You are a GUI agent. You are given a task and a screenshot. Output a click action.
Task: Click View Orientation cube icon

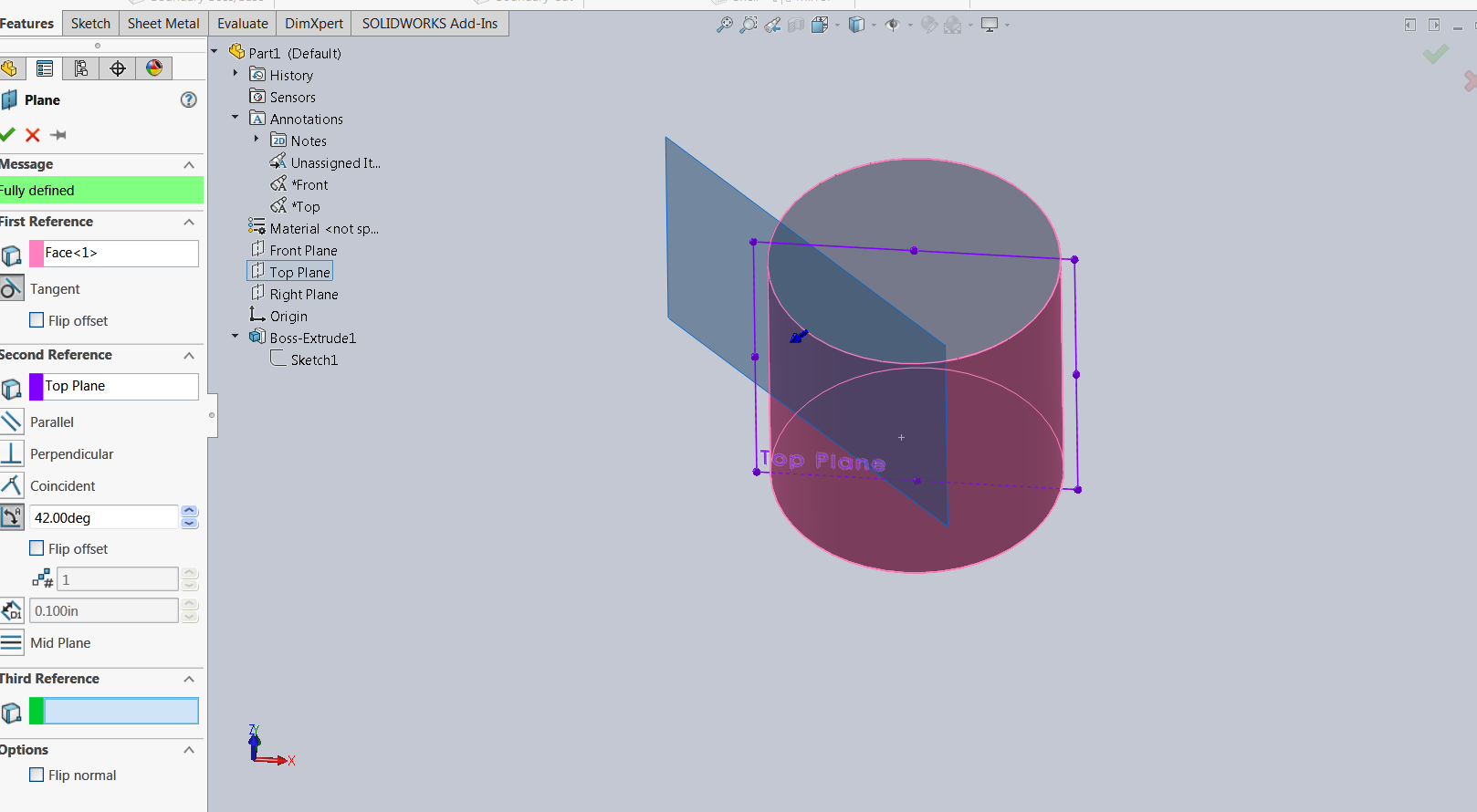820,25
